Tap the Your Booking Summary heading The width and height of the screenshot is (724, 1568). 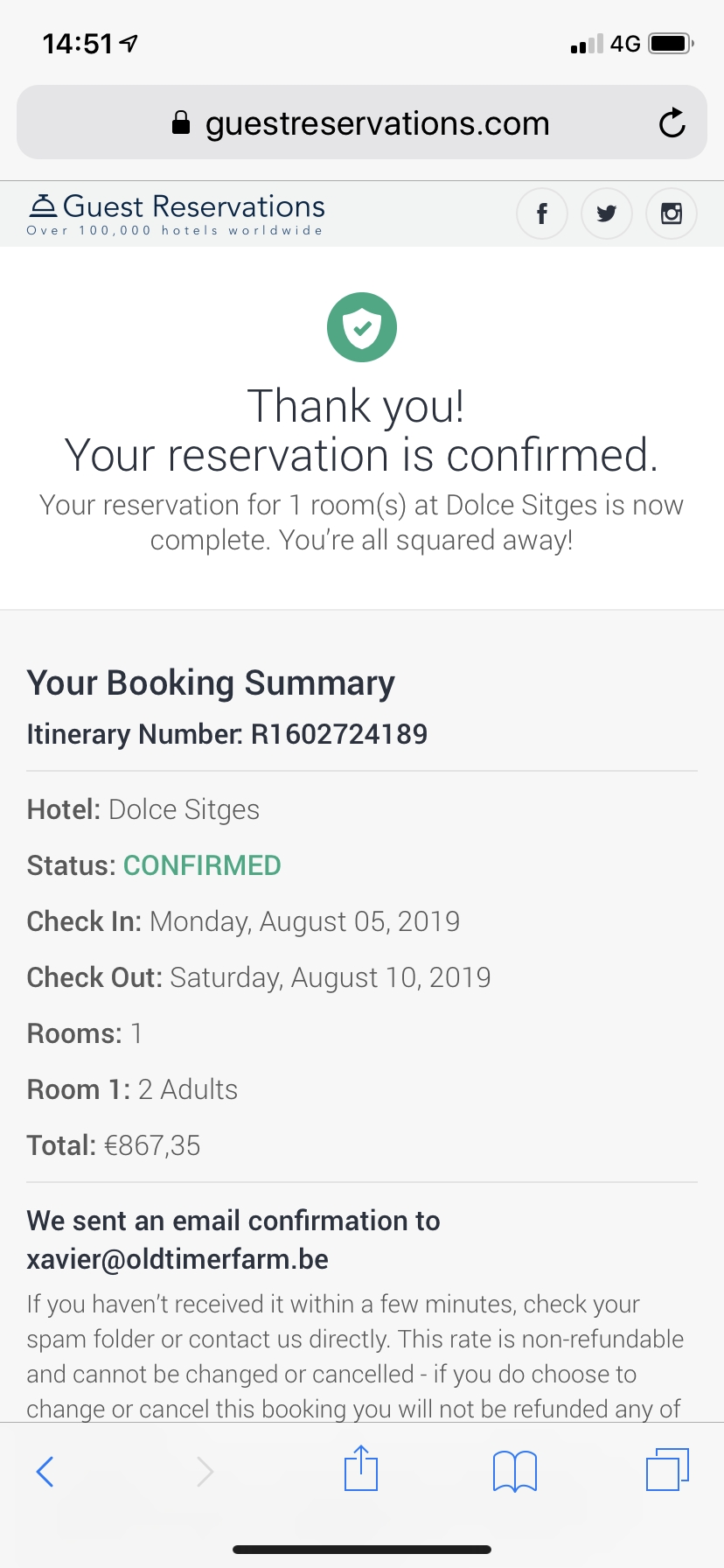211,683
